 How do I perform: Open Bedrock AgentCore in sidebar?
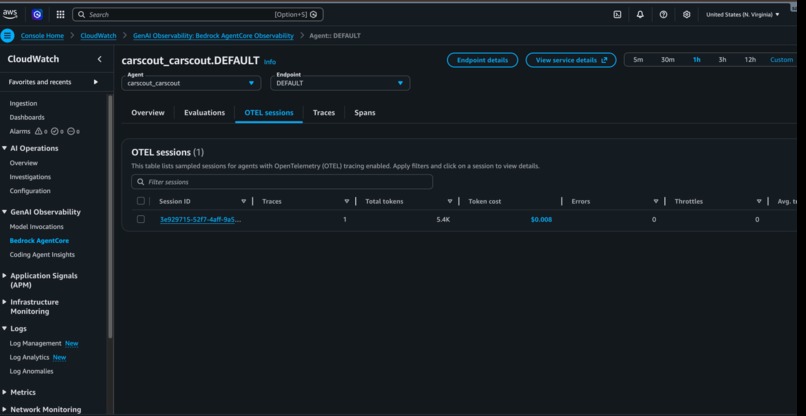point(39,241)
